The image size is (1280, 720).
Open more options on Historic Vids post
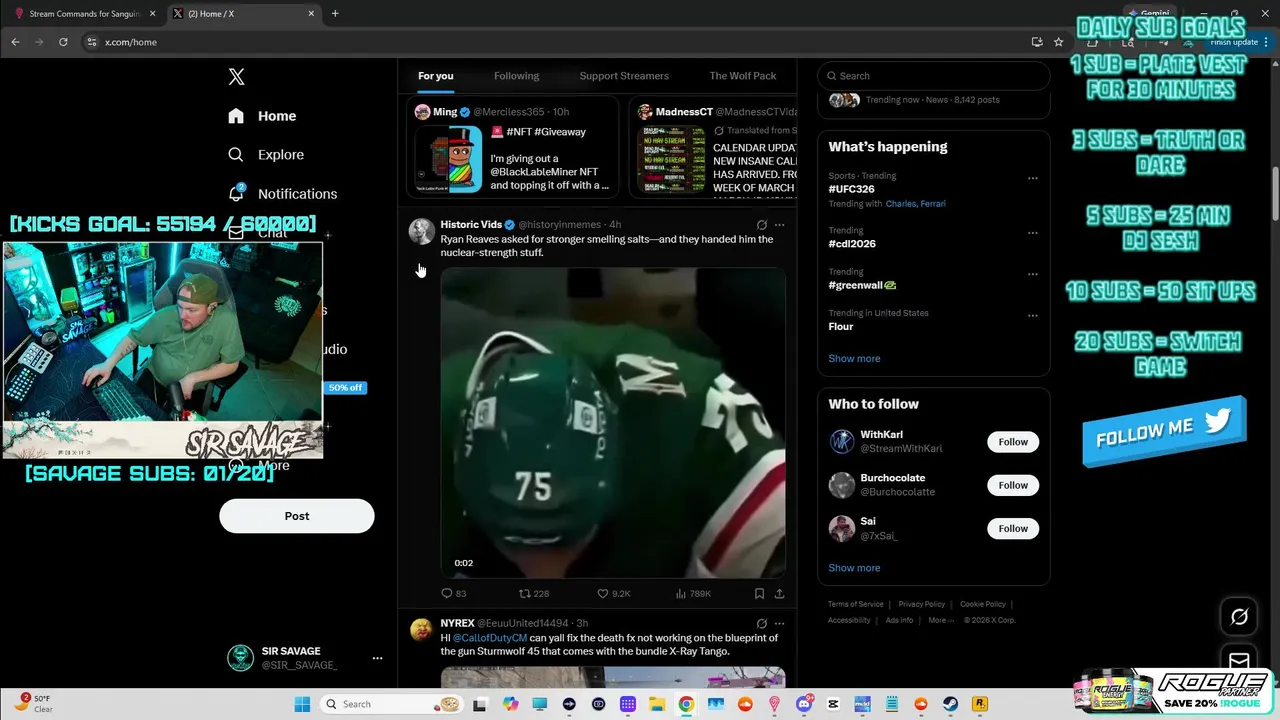tap(780, 225)
